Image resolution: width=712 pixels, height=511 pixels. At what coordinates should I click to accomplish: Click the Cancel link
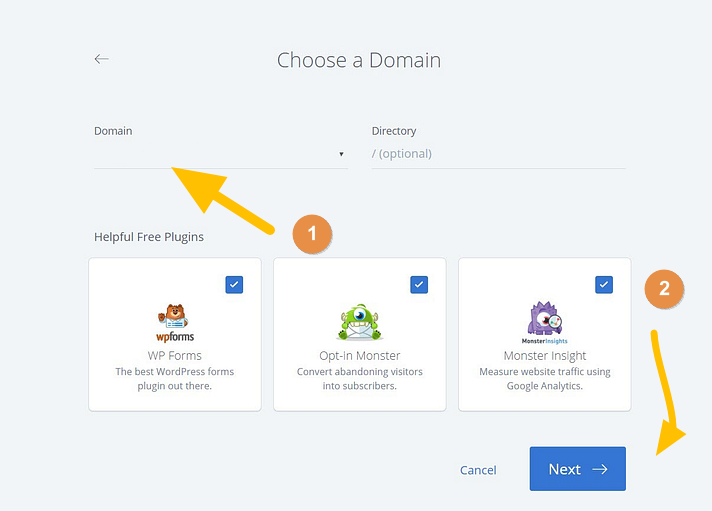478,470
